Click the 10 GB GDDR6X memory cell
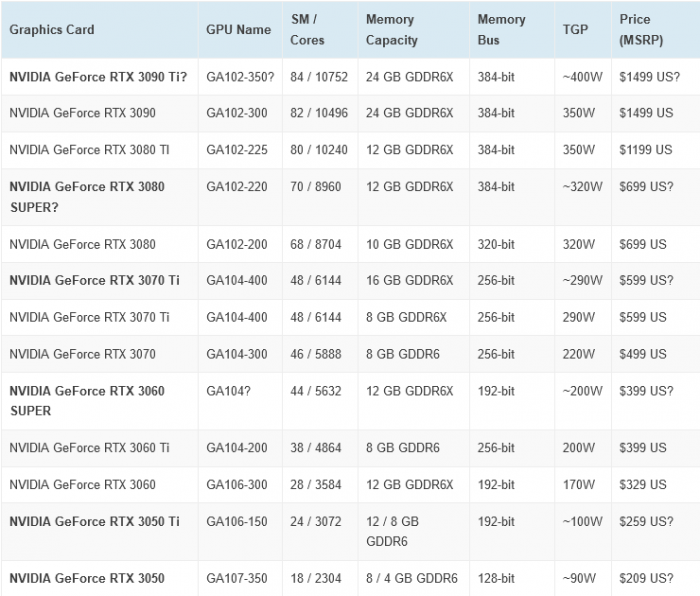Screen dimensions: 700x596 (x=409, y=244)
